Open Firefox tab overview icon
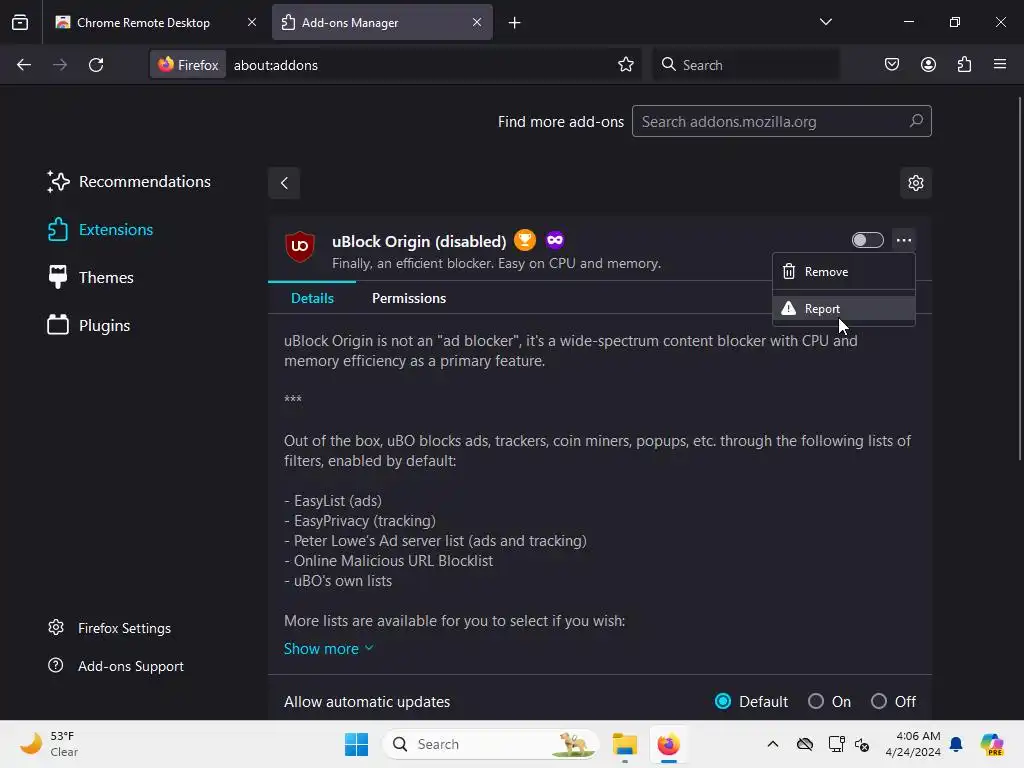 pyautogui.click(x=20, y=22)
